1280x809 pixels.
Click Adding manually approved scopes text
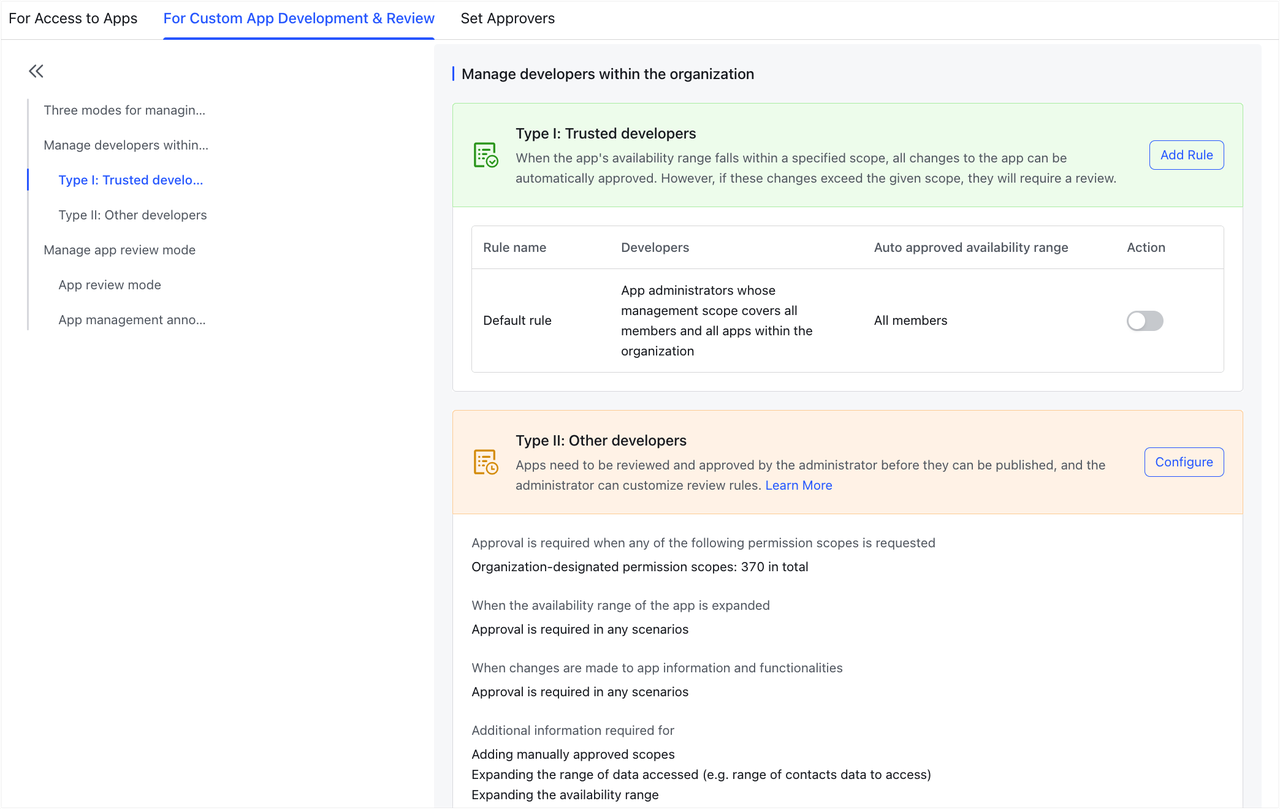click(573, 754)
